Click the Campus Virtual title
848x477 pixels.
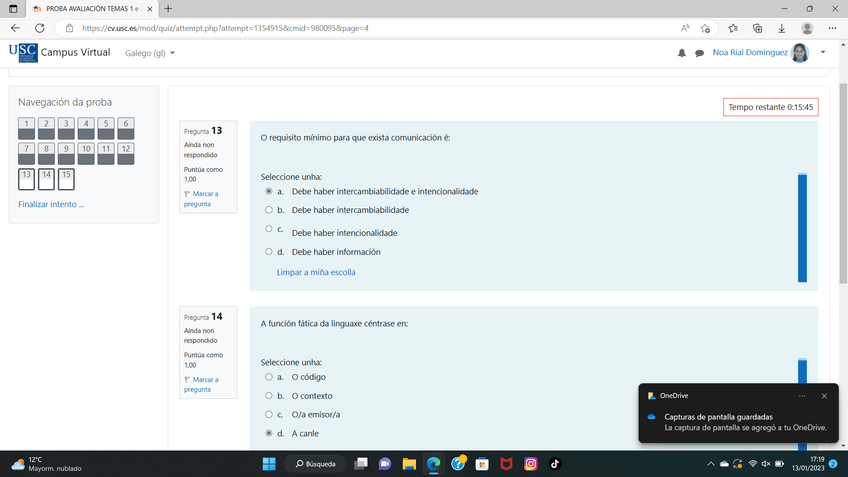coord(76,52)
